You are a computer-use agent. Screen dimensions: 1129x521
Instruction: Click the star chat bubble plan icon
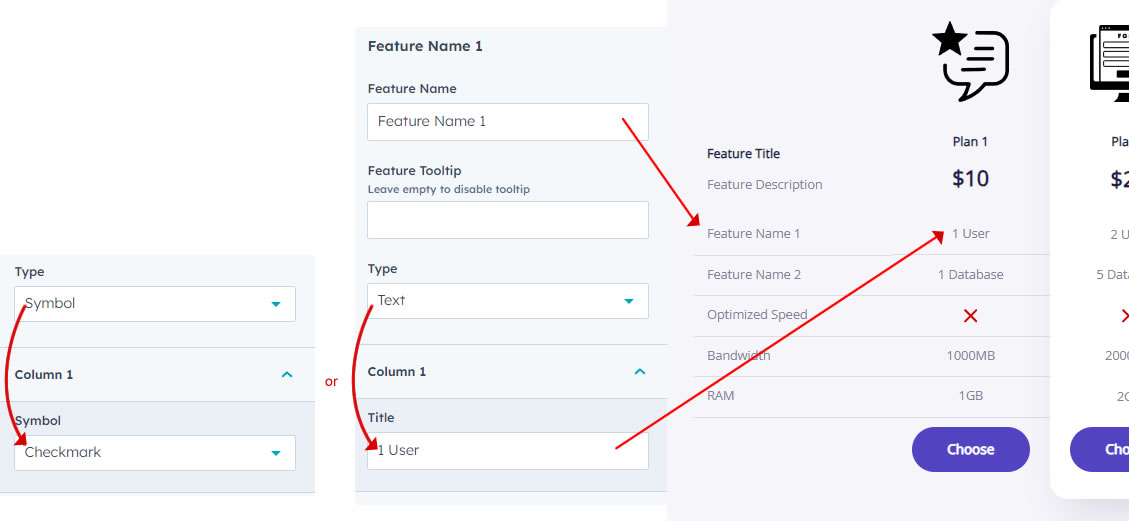click(x=970, y=62)
